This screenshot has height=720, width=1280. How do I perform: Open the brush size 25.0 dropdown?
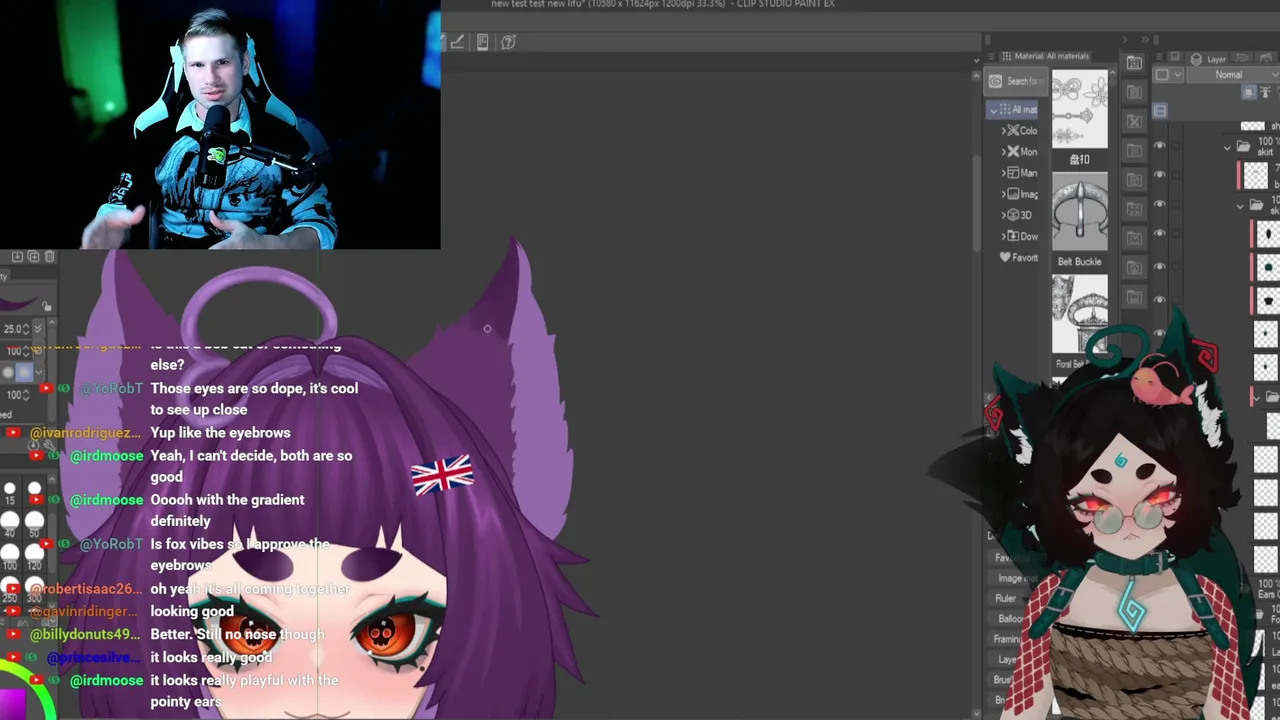point(39,329)
